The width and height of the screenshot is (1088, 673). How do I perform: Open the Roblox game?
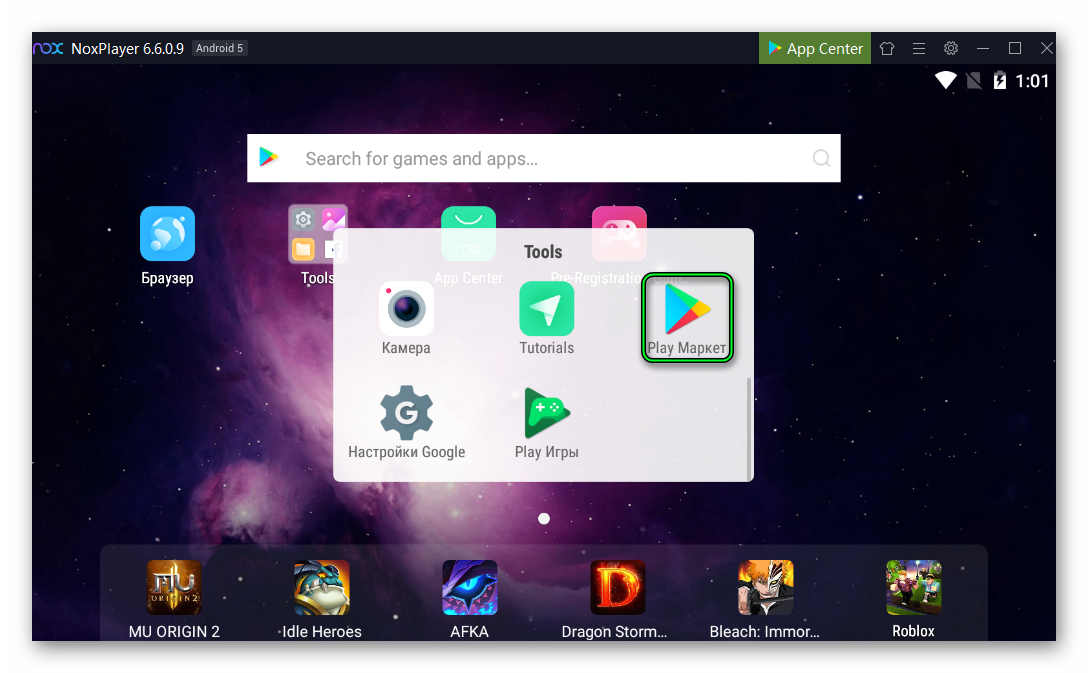click(x=913, y=588)
